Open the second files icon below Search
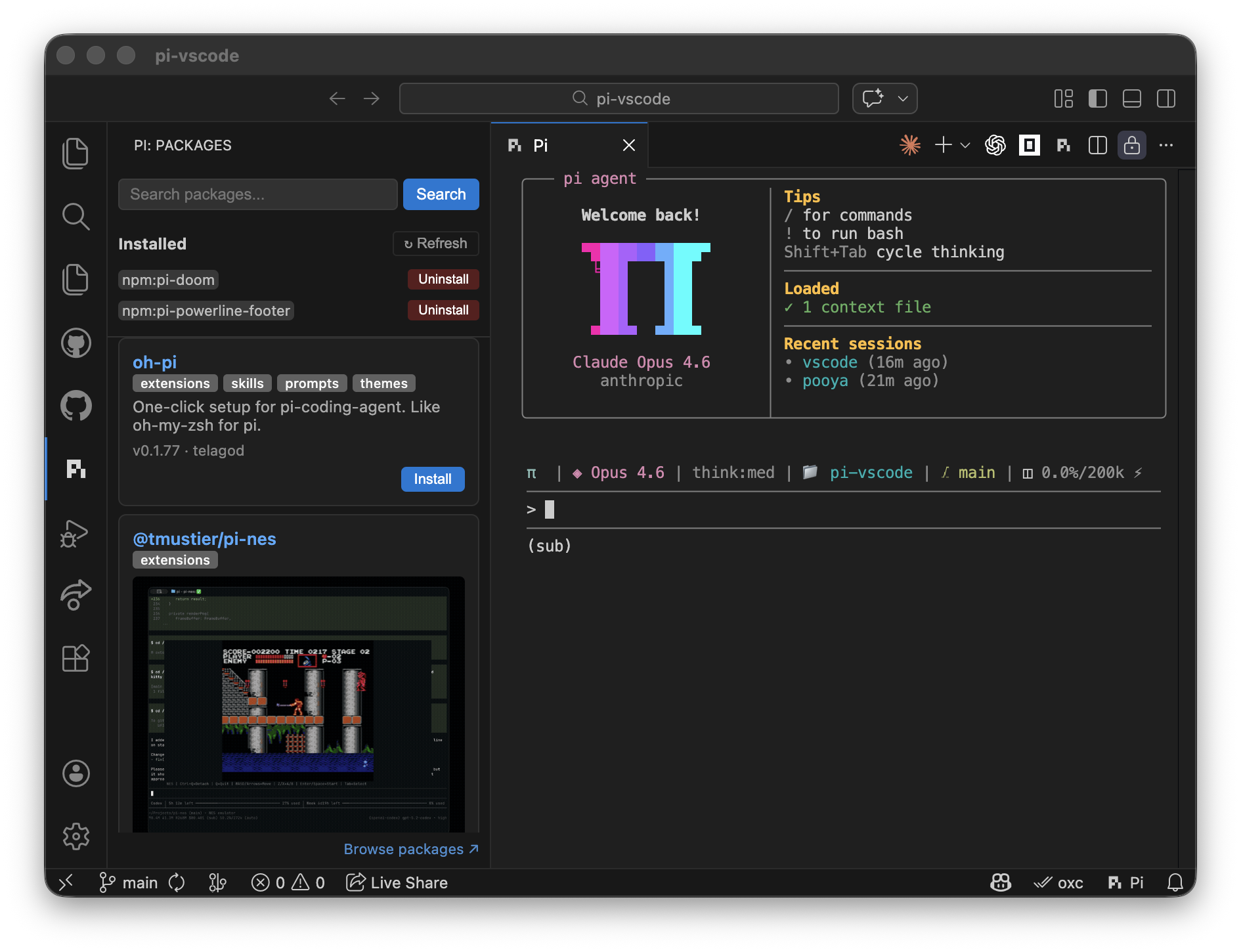The height and width of the screenshot is (952, 1241). click(x=76, y=280)
